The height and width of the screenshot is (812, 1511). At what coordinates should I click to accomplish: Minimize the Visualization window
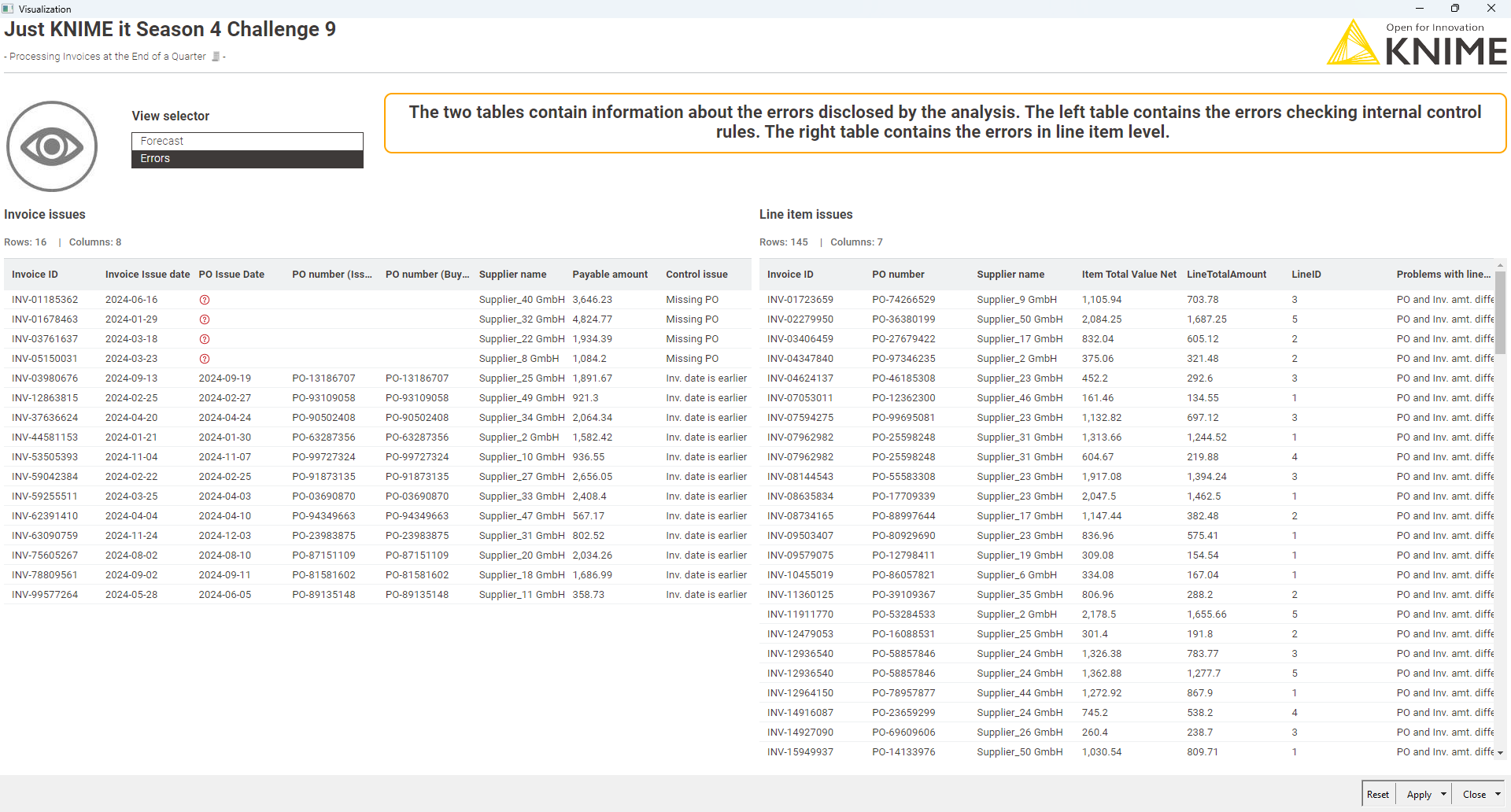(x=1420, y=8)
